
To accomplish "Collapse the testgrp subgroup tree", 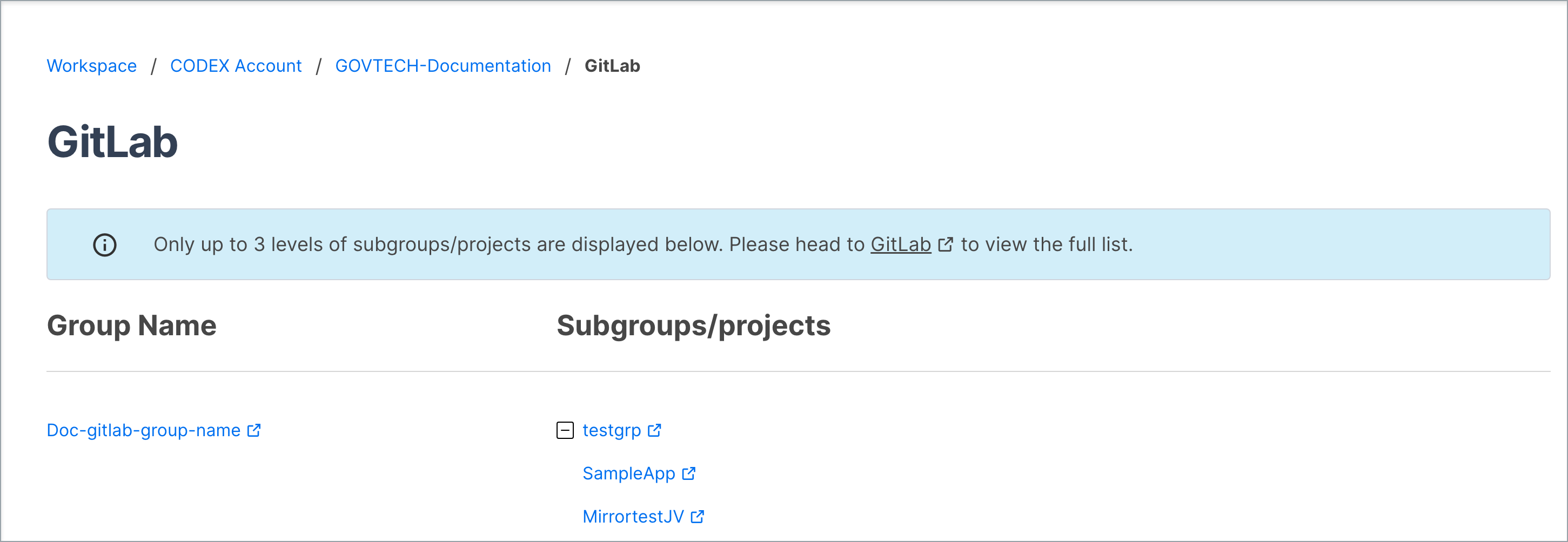I will pyautogui.click(x=565, y=431).
